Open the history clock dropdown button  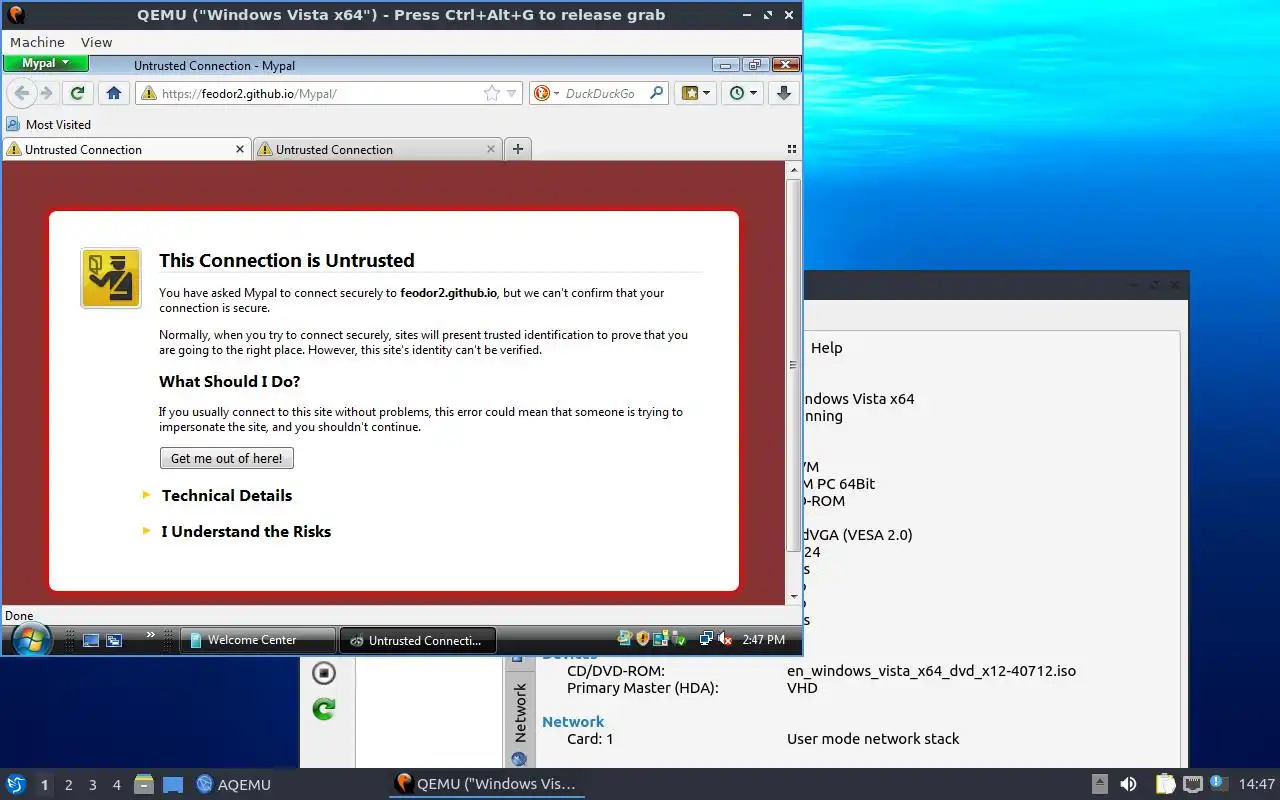tap(743, 93)
